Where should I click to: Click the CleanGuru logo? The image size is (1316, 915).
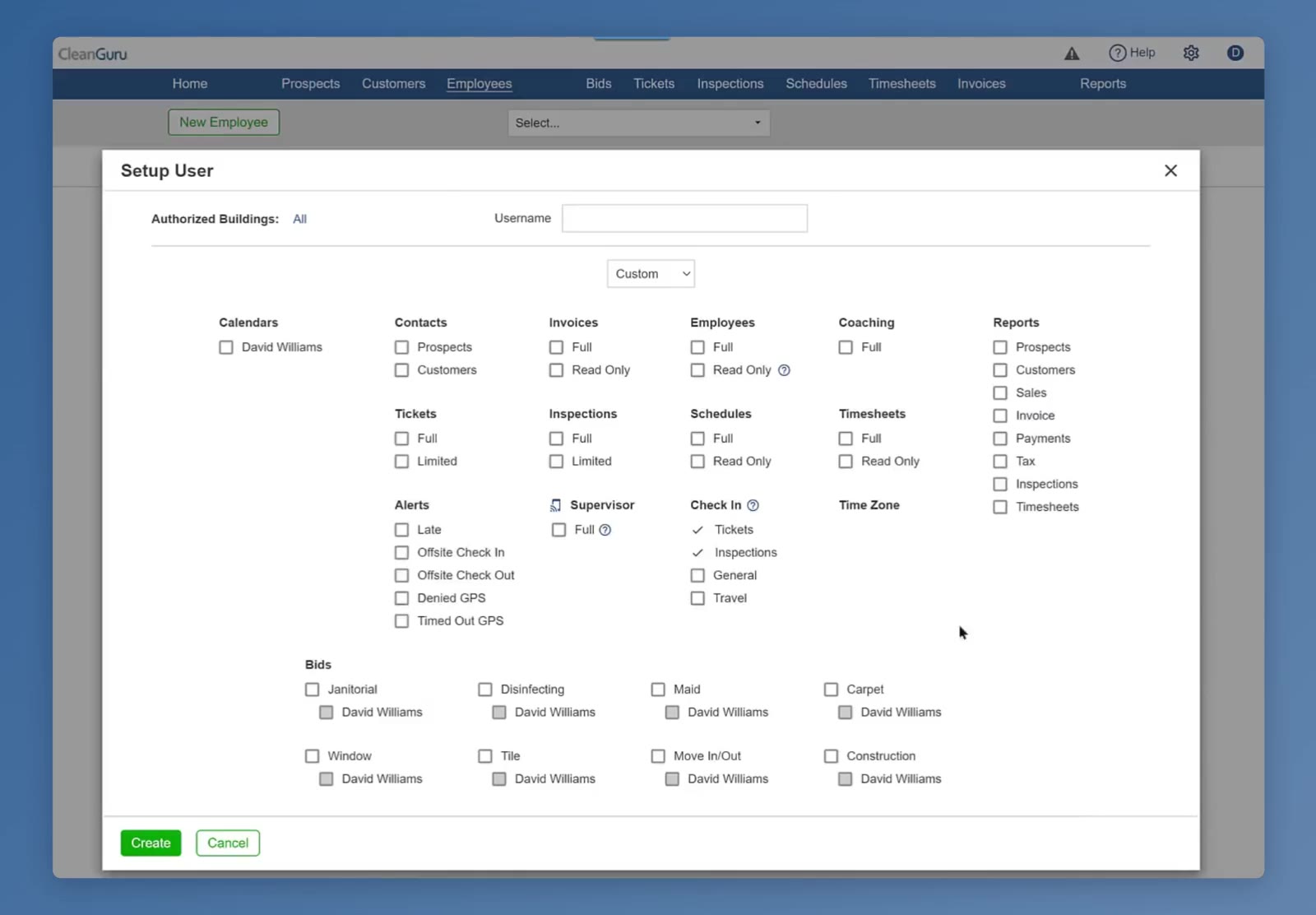[93, 54]
